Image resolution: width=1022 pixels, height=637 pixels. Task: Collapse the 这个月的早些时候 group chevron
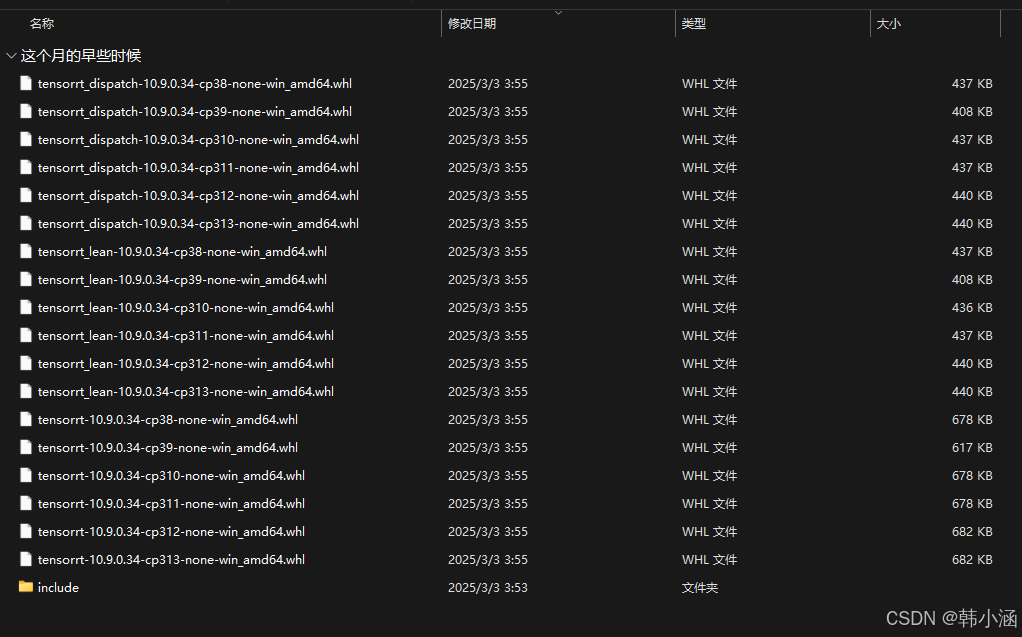pyautogui.click(x=10, y=56)
